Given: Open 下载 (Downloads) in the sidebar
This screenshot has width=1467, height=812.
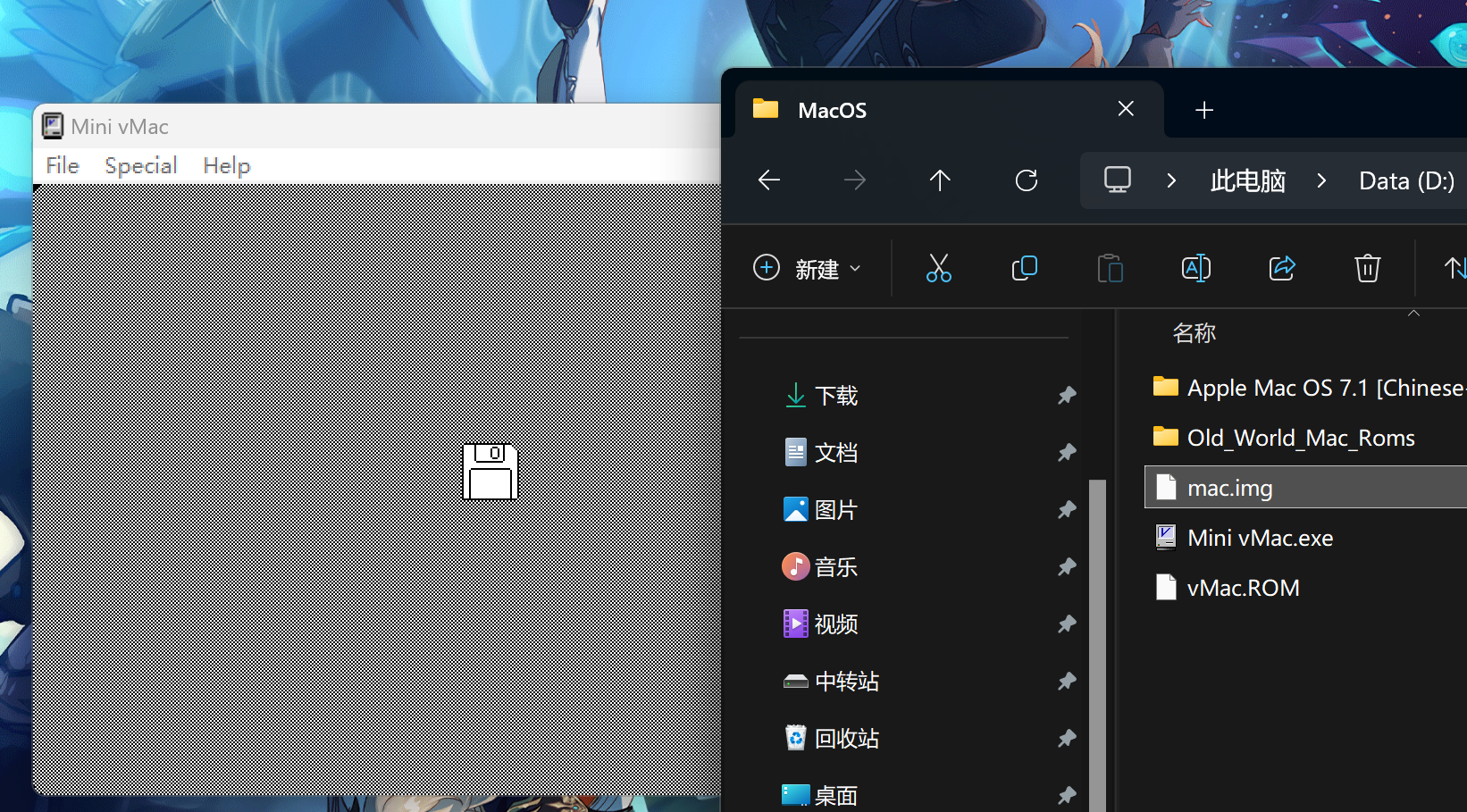Looking at the screenshot, I should [835, 395].
